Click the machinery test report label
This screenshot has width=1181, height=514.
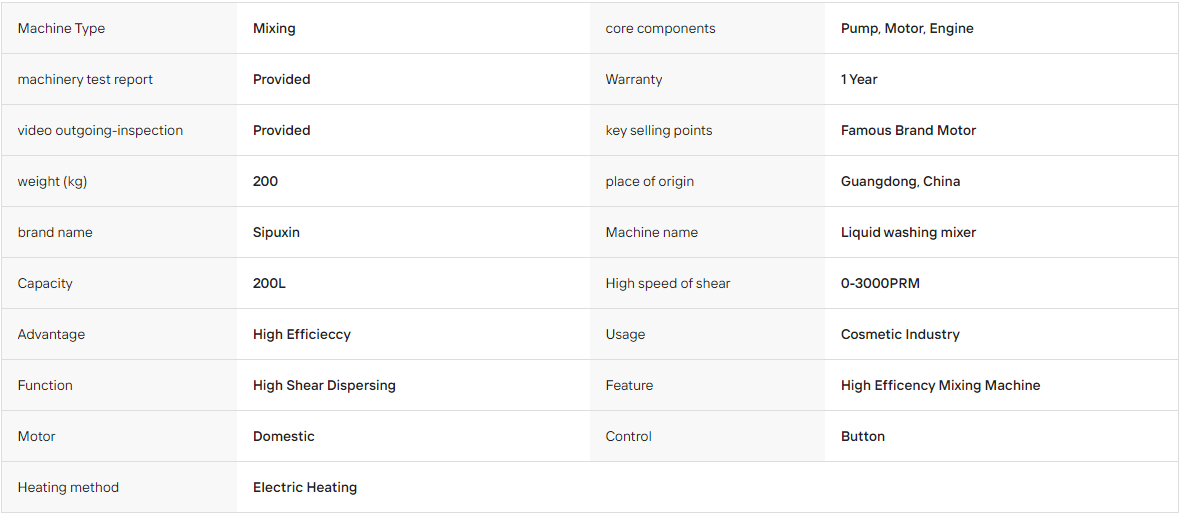pos(85,79)
